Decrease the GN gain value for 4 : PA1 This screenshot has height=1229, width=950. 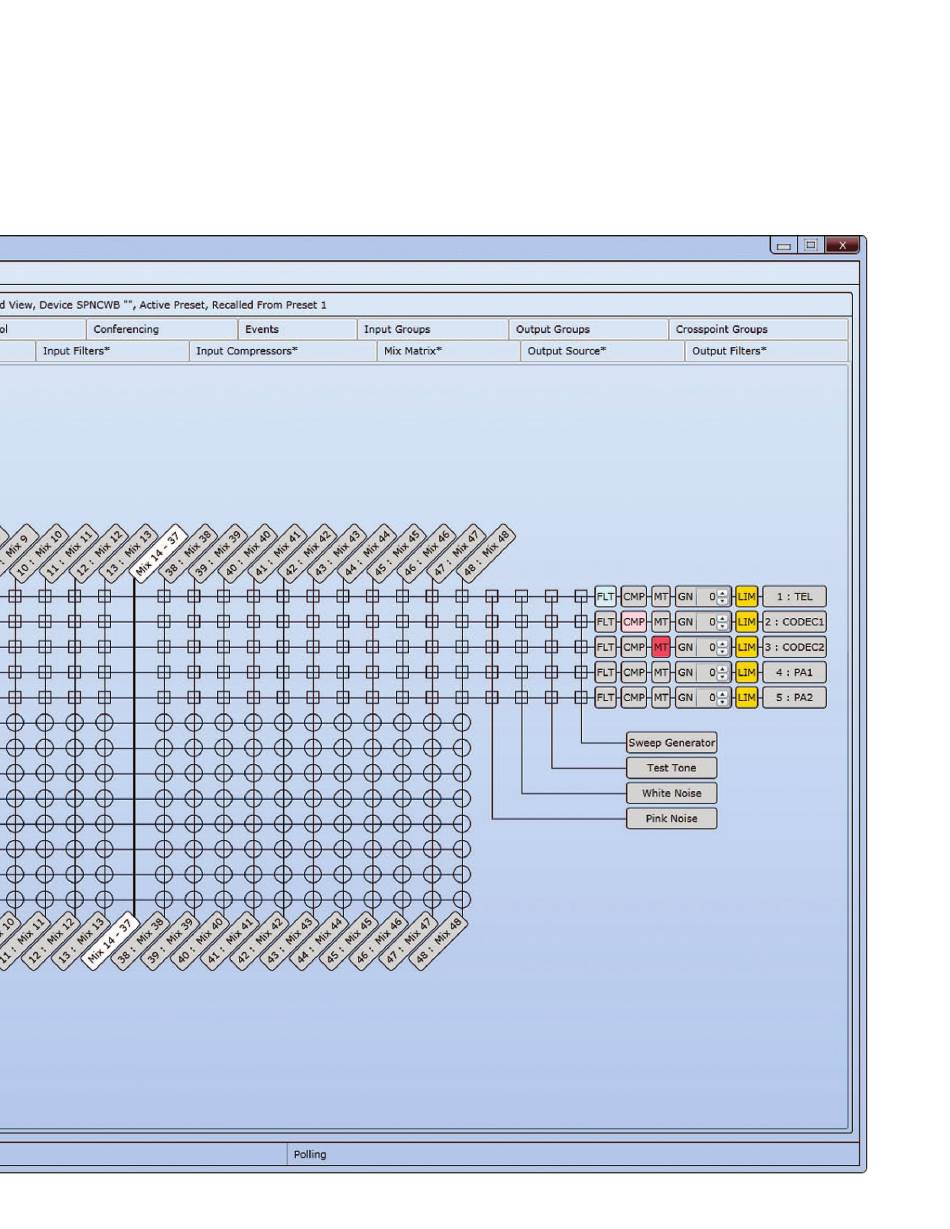[x=723, y=677]
